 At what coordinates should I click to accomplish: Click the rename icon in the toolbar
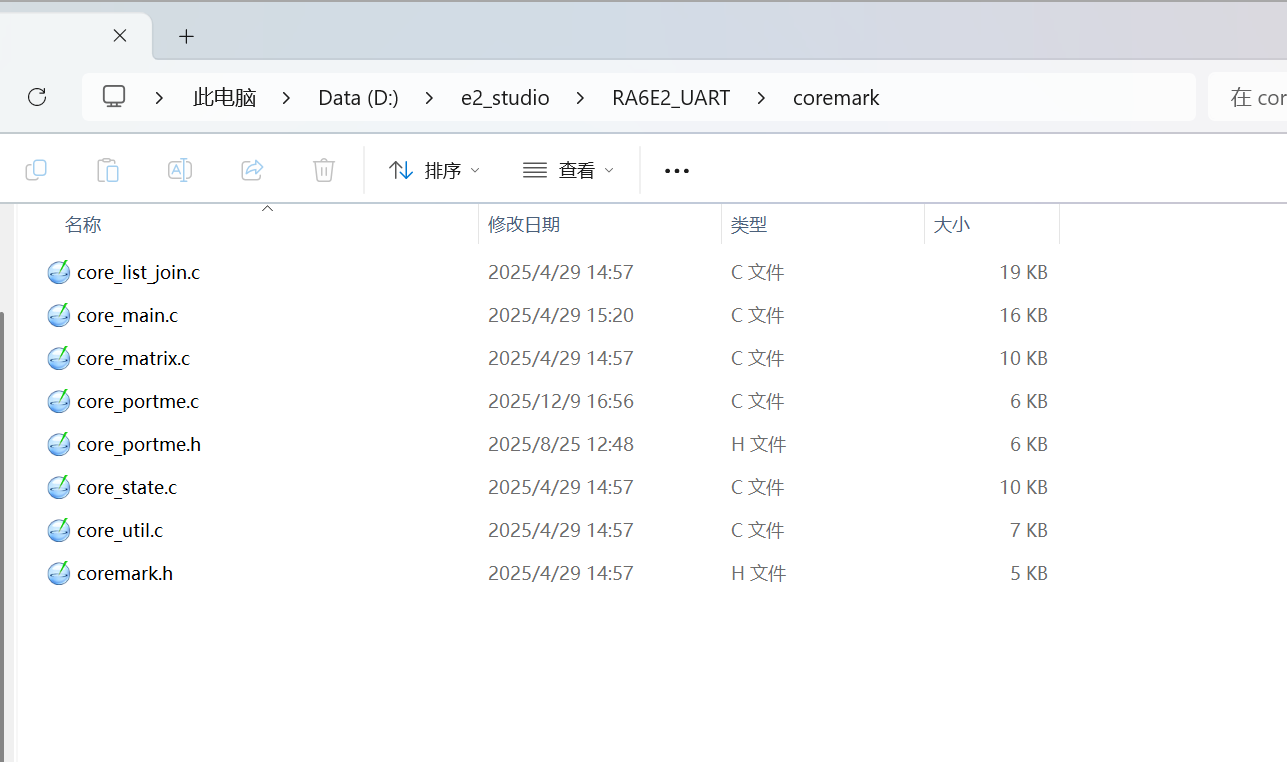coord(180,170)
